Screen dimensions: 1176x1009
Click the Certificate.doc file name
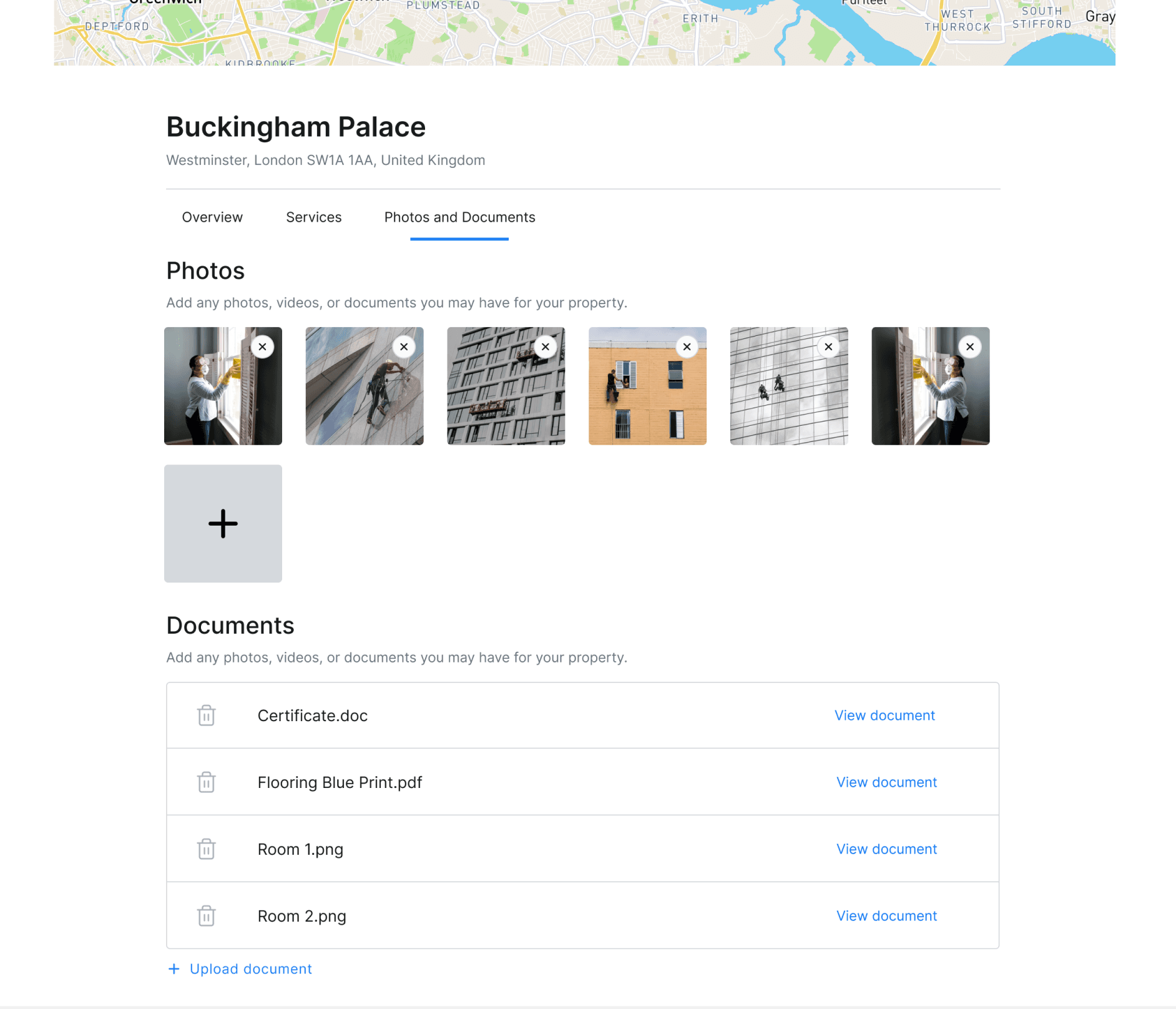[313, 716]
